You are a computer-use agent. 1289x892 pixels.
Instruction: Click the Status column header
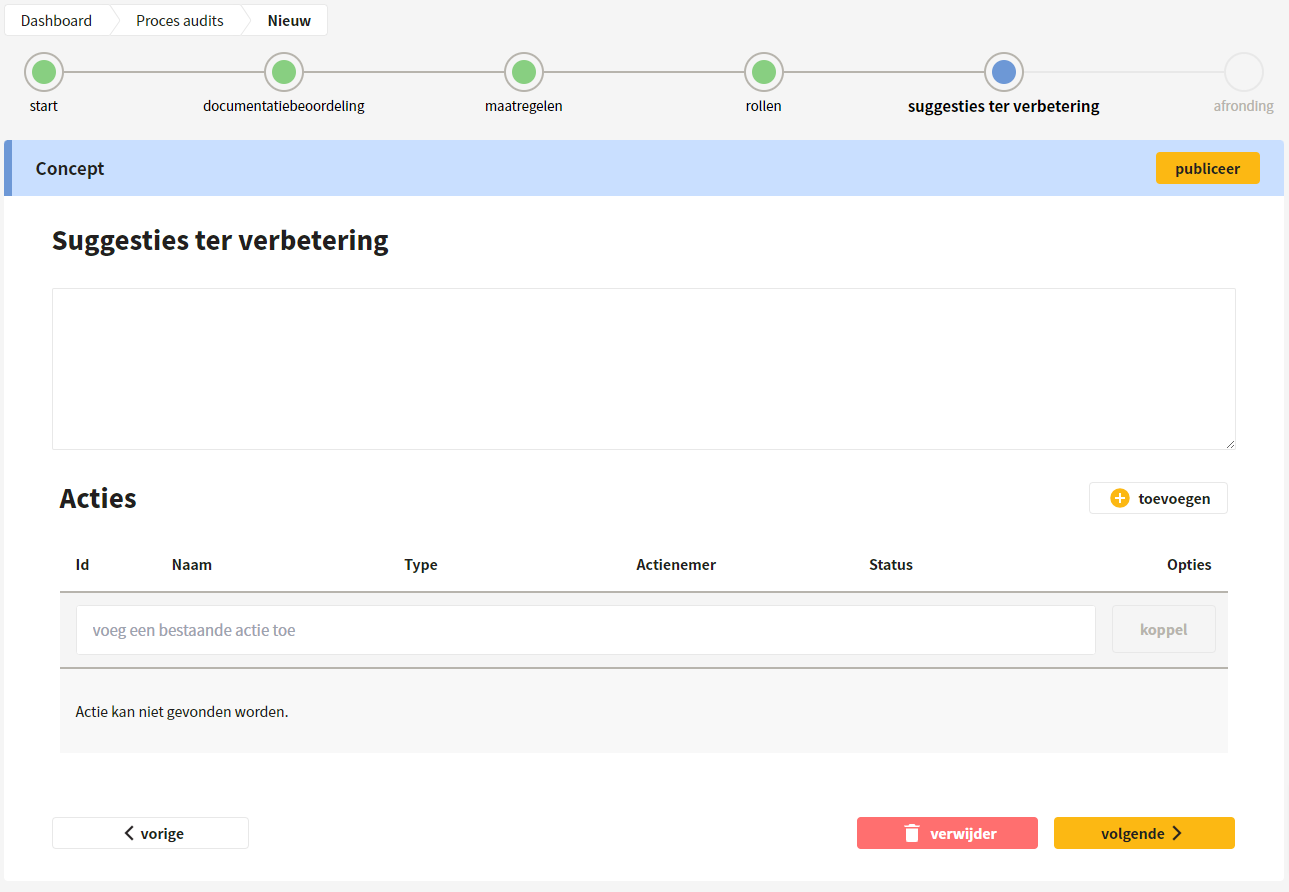coord(891,565)
